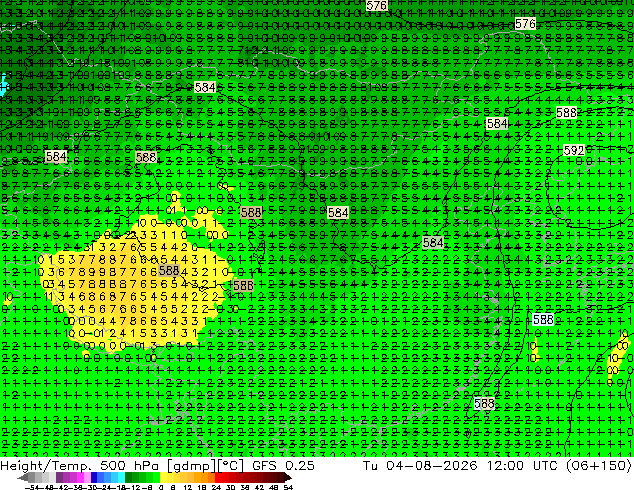Click the 584 label on the far-left side
The image size is (634, 490).
pos(56,156)
